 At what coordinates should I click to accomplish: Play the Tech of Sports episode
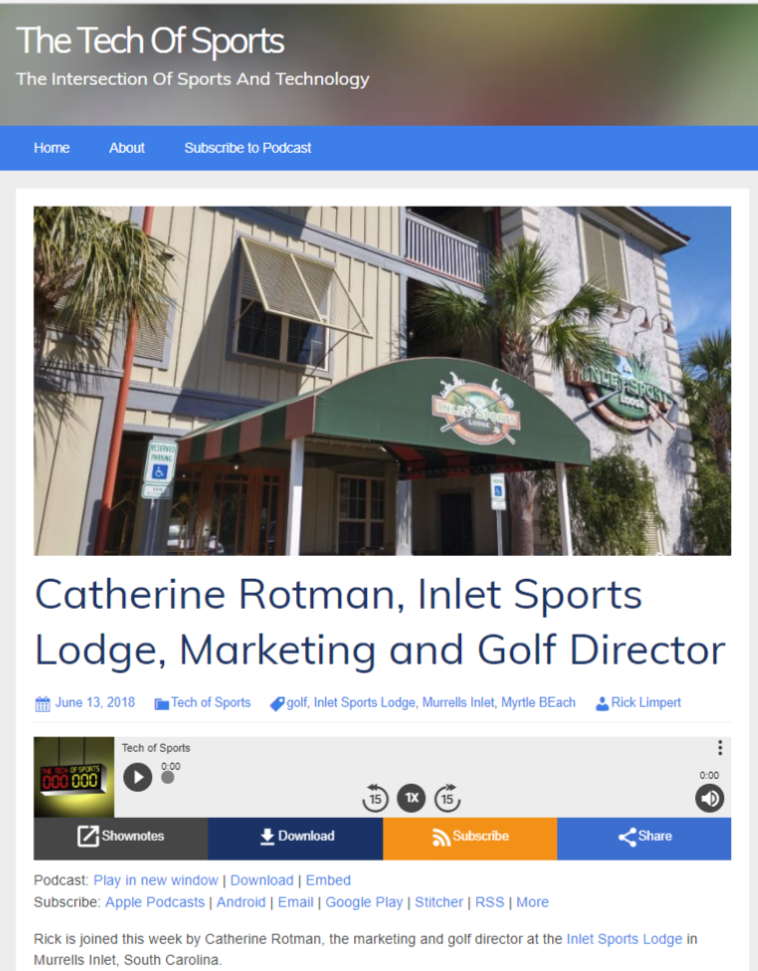(137, 777)
